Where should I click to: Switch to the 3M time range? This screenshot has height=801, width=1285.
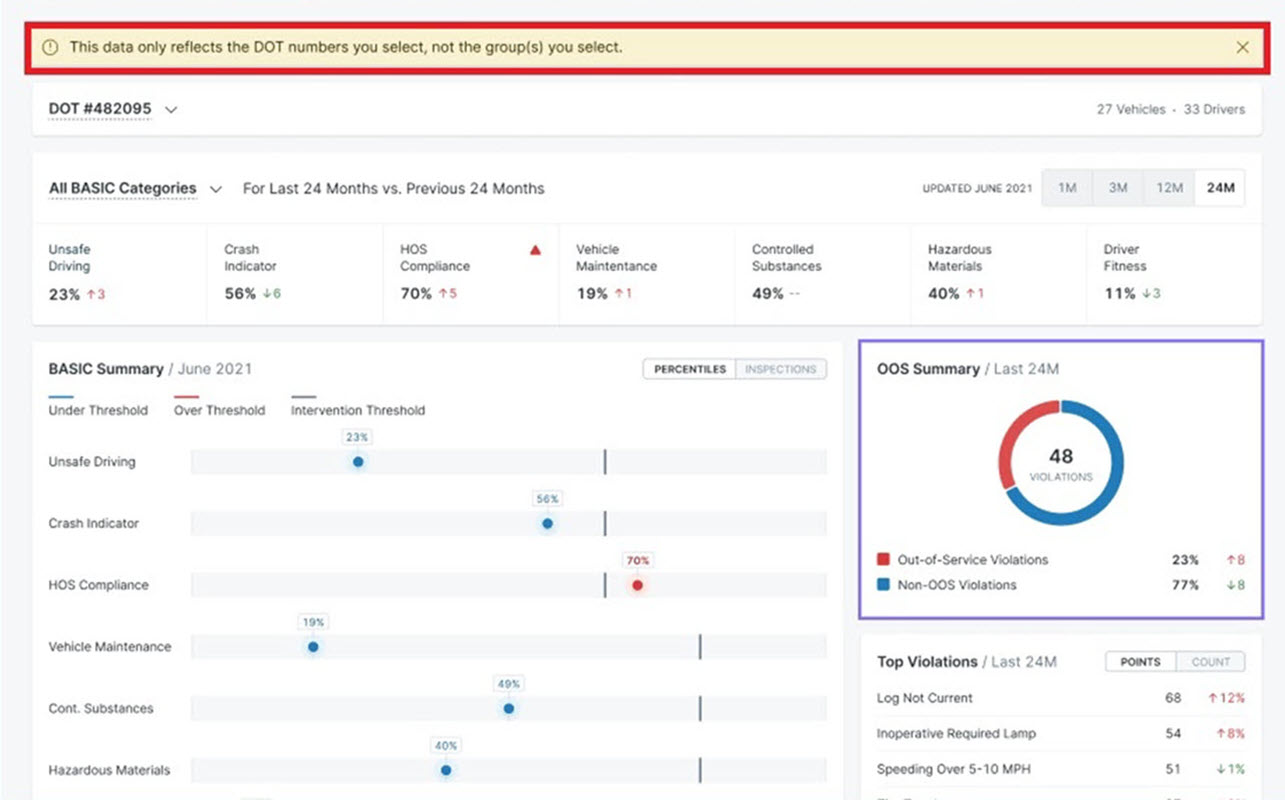[1118, 188]
